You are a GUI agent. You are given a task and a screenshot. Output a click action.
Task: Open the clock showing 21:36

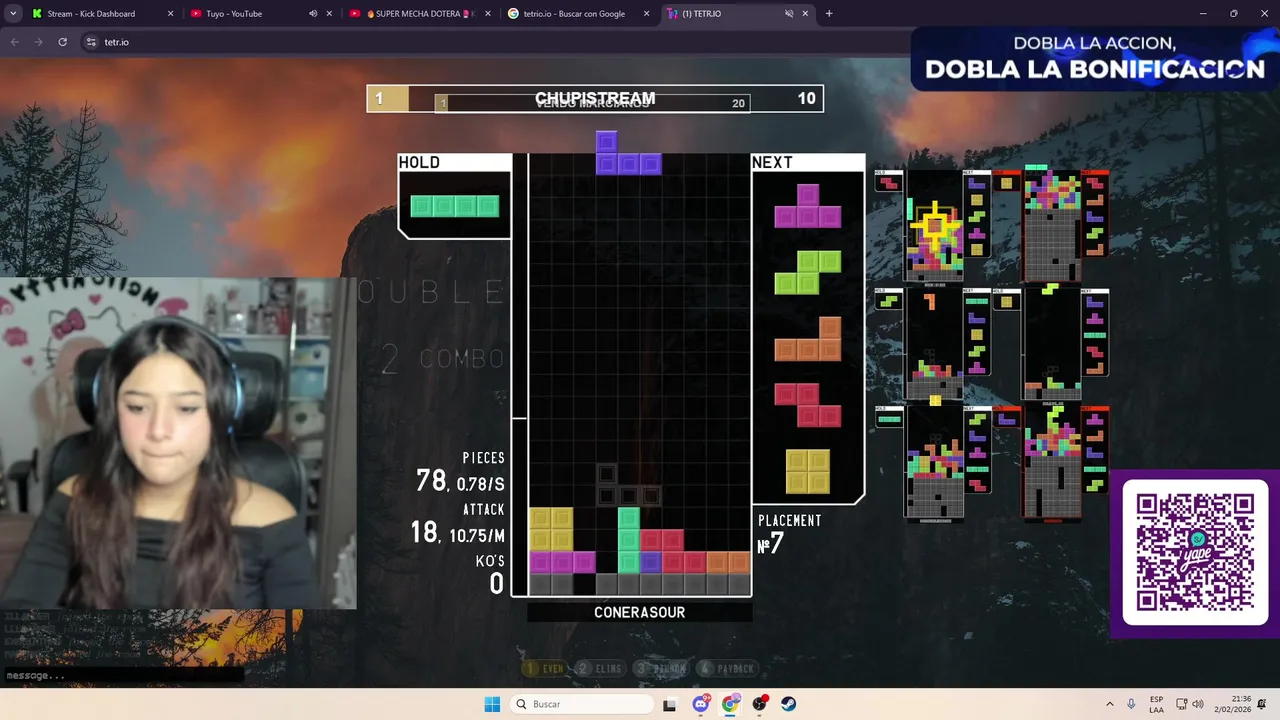[x=1233, y=704]
